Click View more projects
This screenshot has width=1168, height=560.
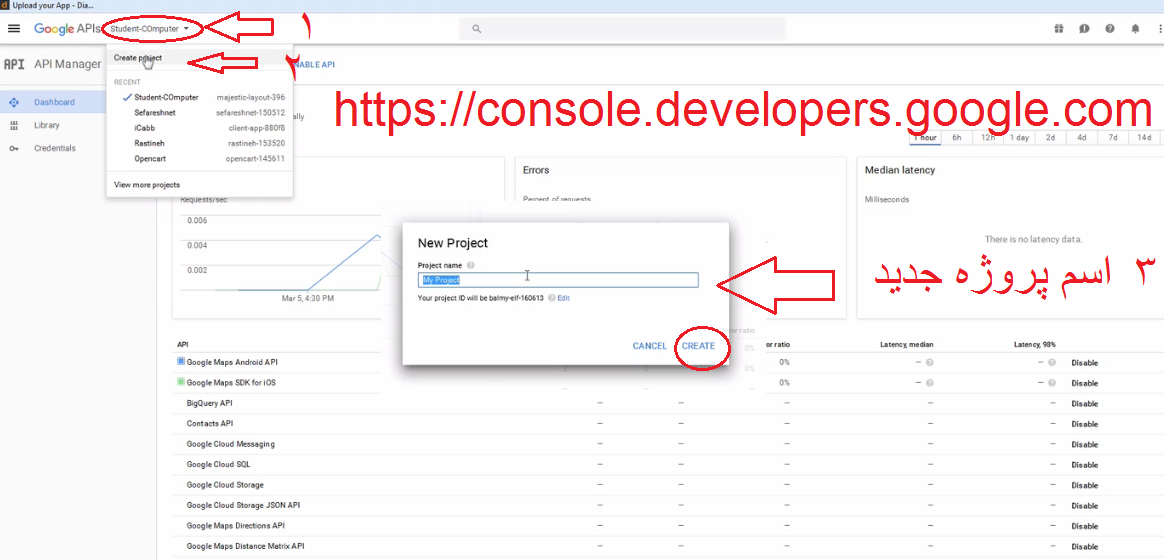147,185
